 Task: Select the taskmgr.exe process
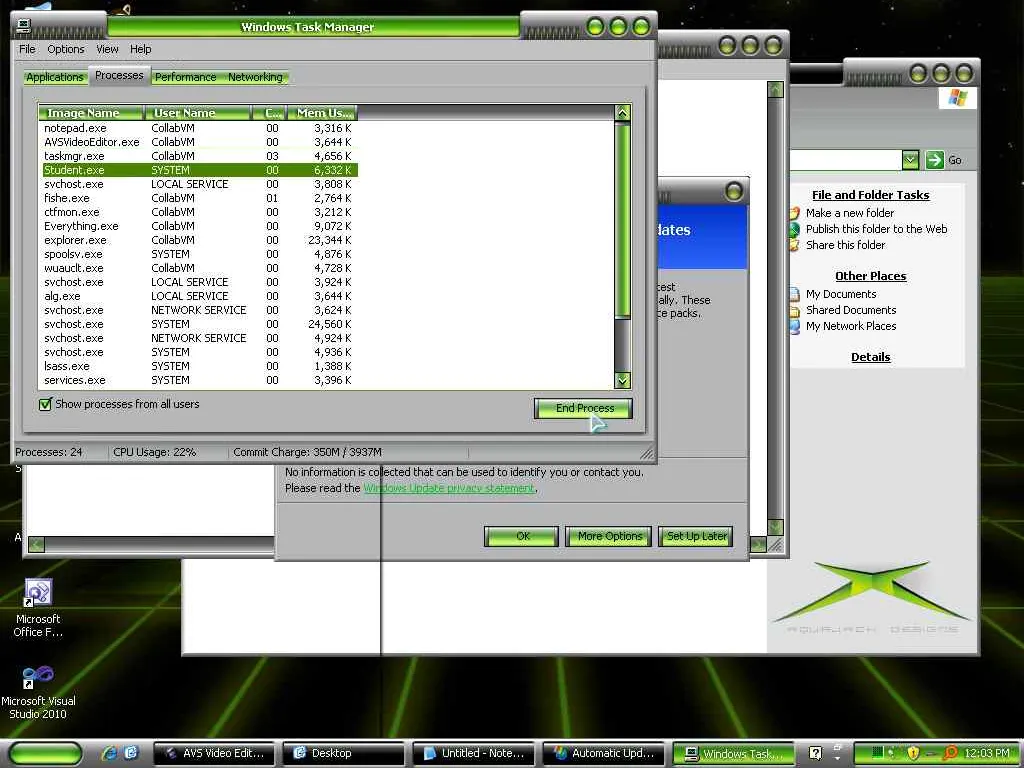[x=199, y=156]
